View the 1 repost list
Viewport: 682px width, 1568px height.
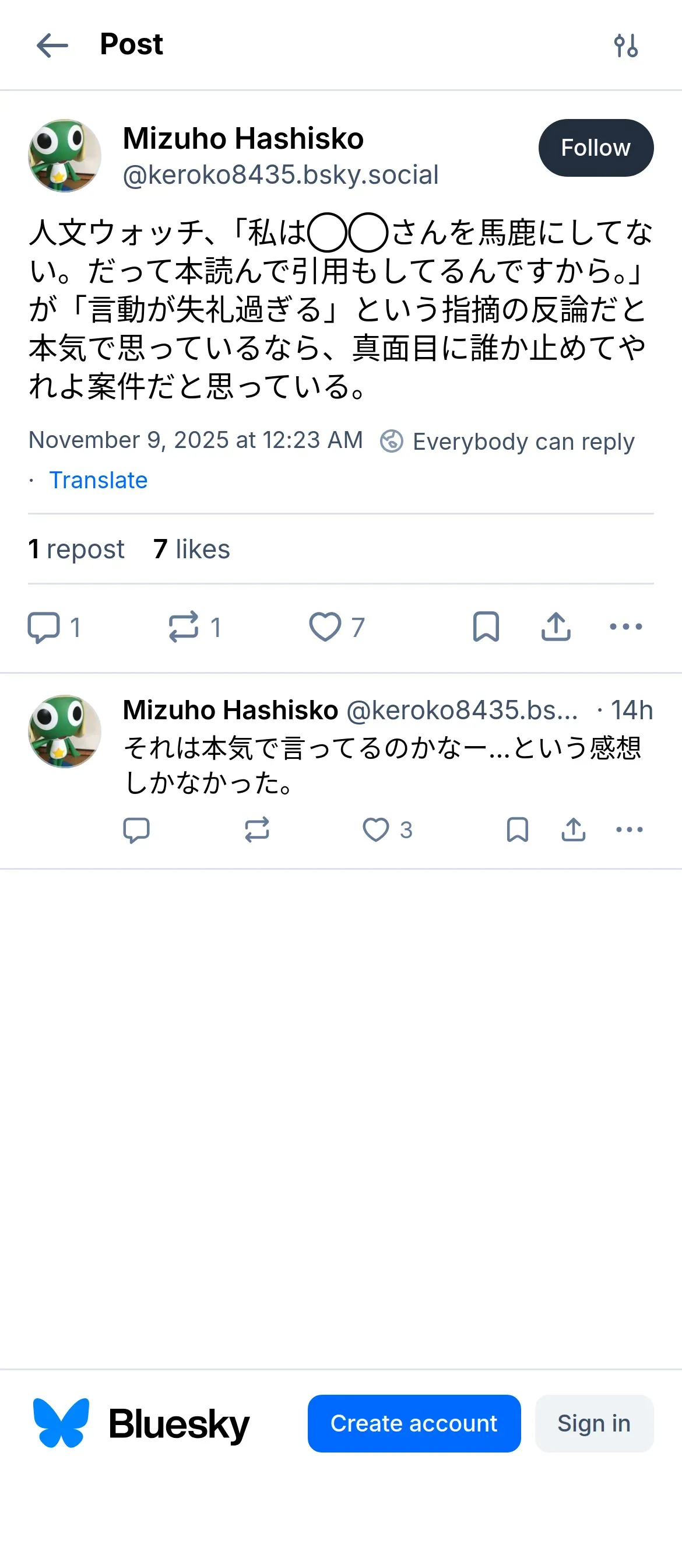[x=77, y=549]
